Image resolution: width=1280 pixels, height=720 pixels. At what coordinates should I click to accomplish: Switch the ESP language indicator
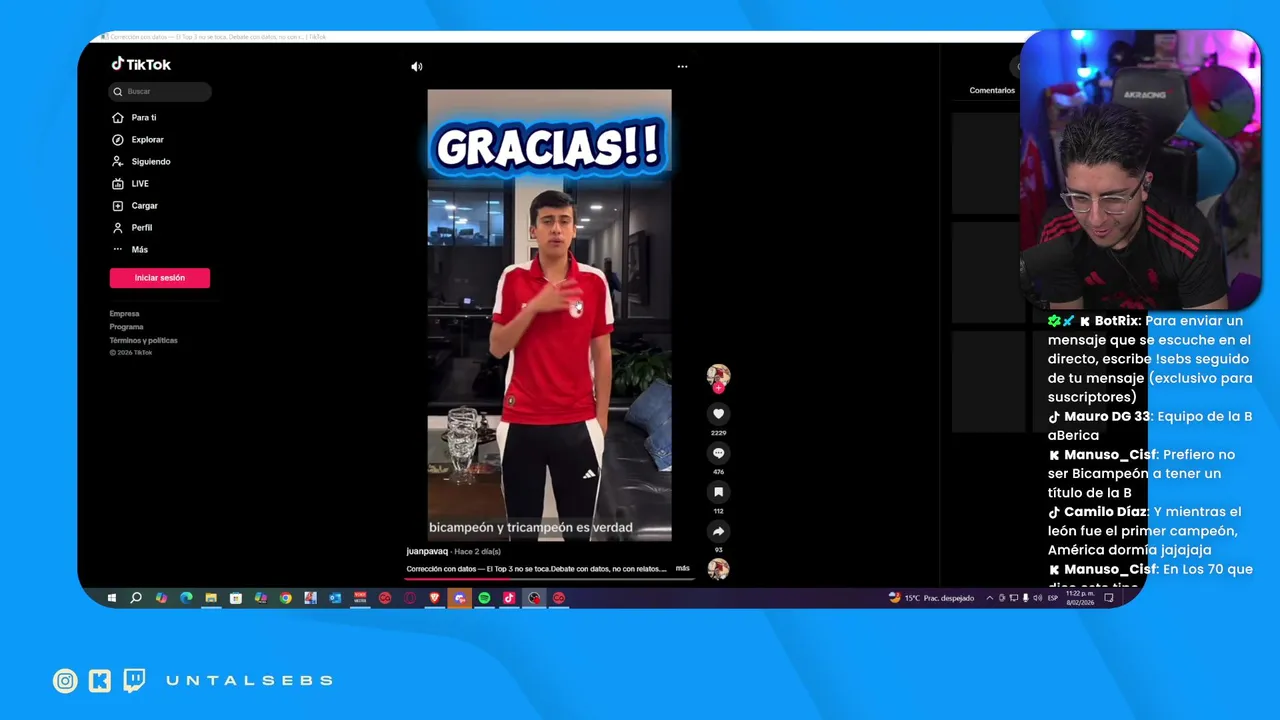pos(1053,598)
